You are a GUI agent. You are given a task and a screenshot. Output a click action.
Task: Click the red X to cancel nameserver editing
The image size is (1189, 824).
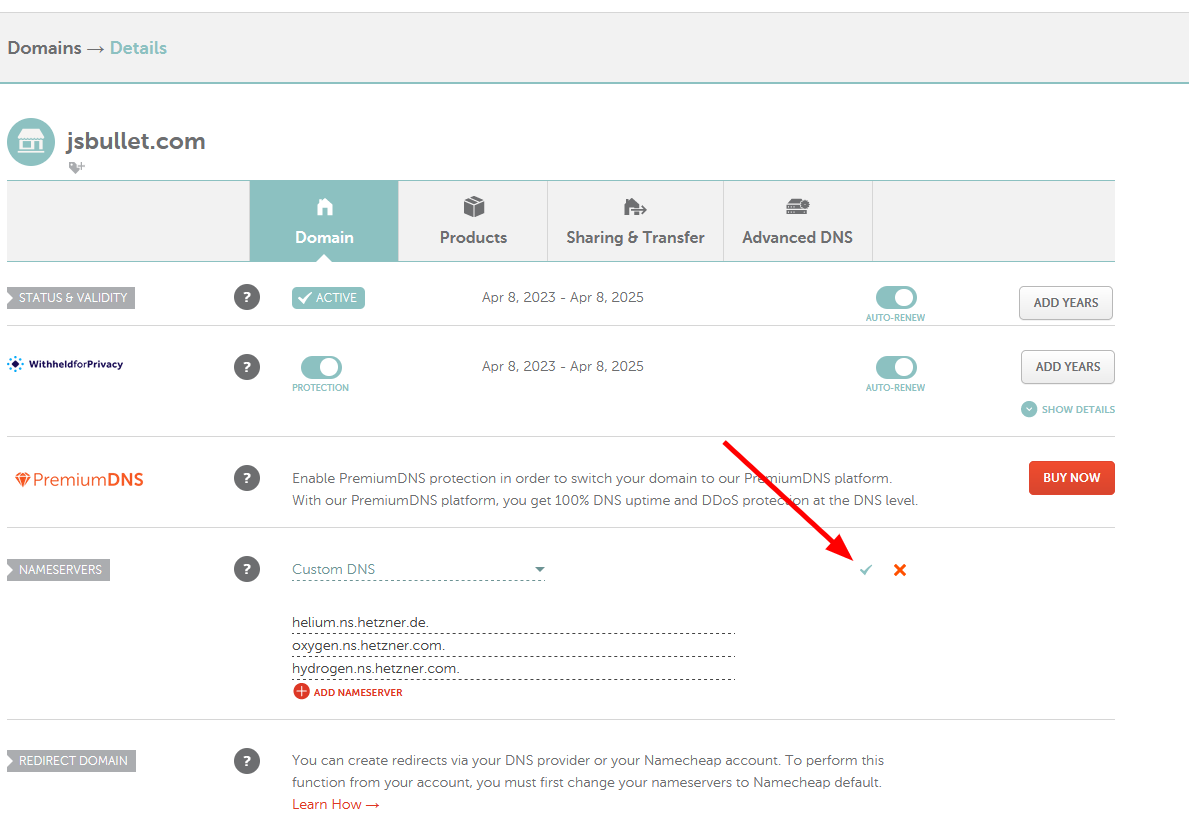pos(899,569)
